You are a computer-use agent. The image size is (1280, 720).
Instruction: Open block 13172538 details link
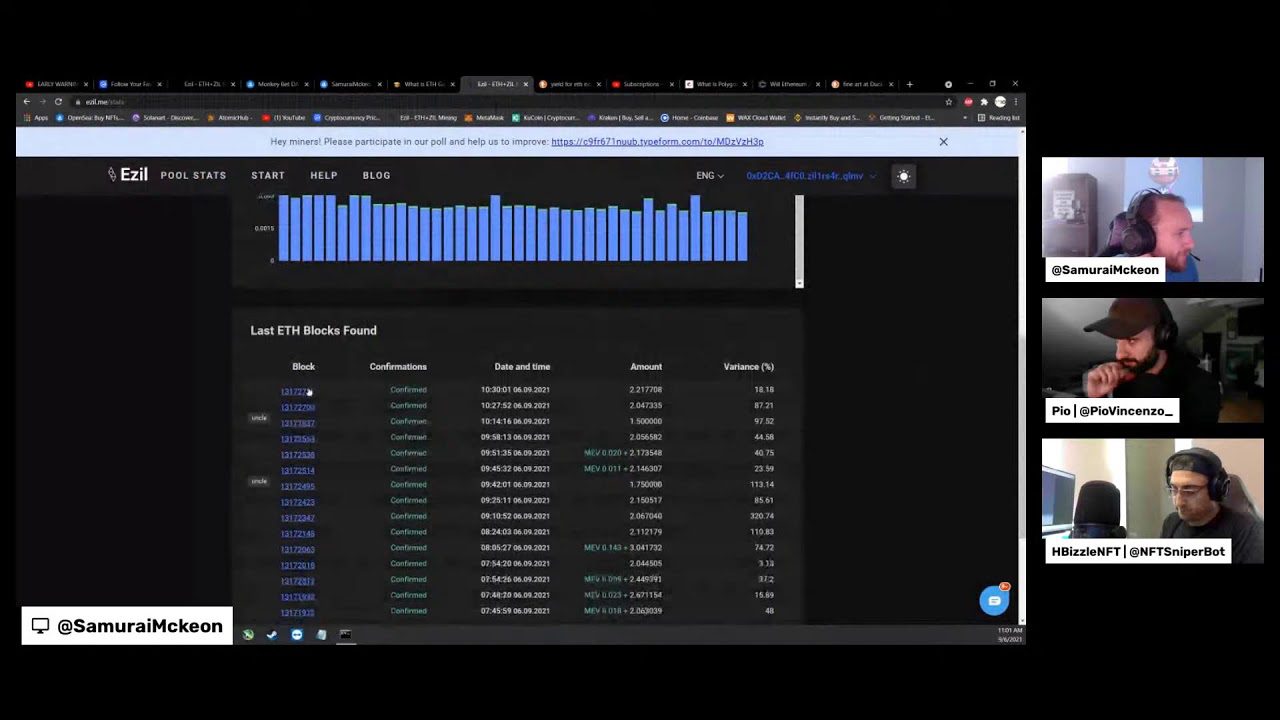pos(297,454)
